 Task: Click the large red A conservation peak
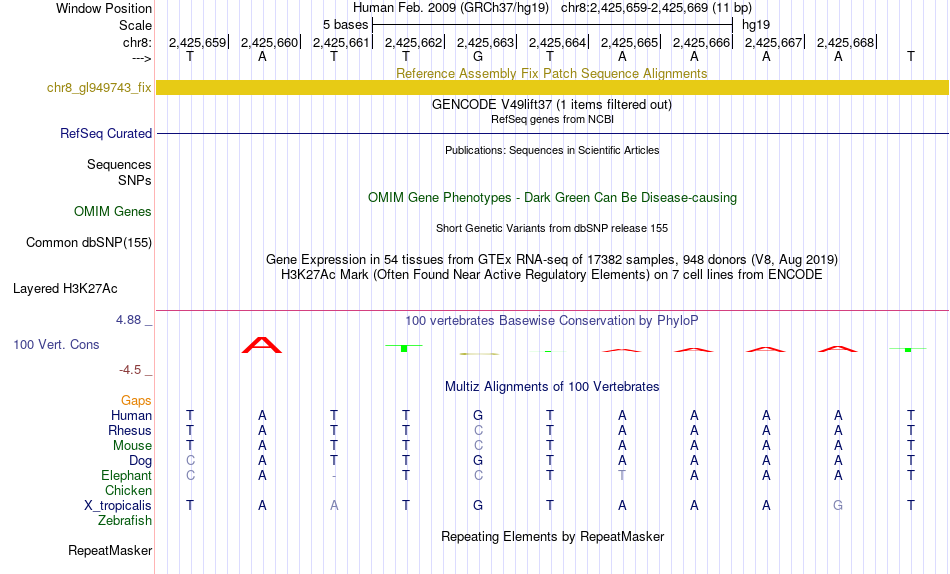click(262, 345)
